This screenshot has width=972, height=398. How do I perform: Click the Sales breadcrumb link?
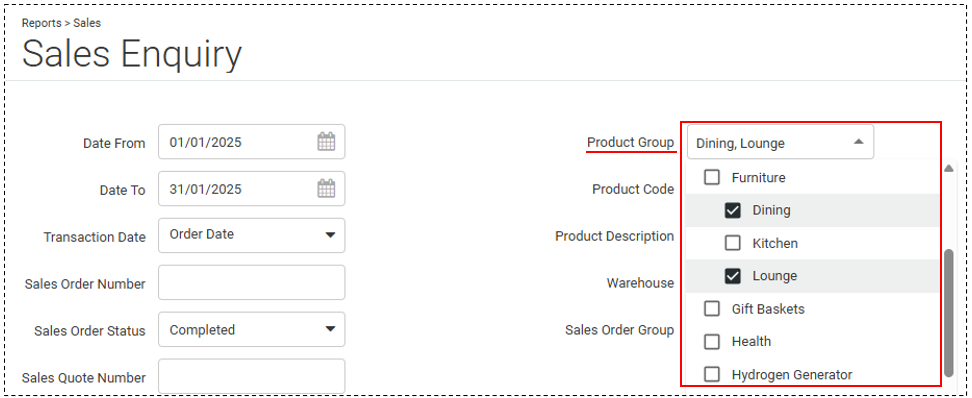(x=87, y=23)
